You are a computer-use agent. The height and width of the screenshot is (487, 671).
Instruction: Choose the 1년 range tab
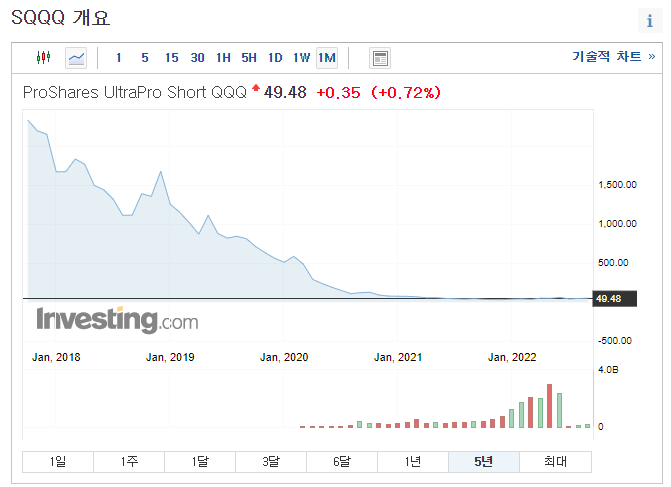coord(413,461)
